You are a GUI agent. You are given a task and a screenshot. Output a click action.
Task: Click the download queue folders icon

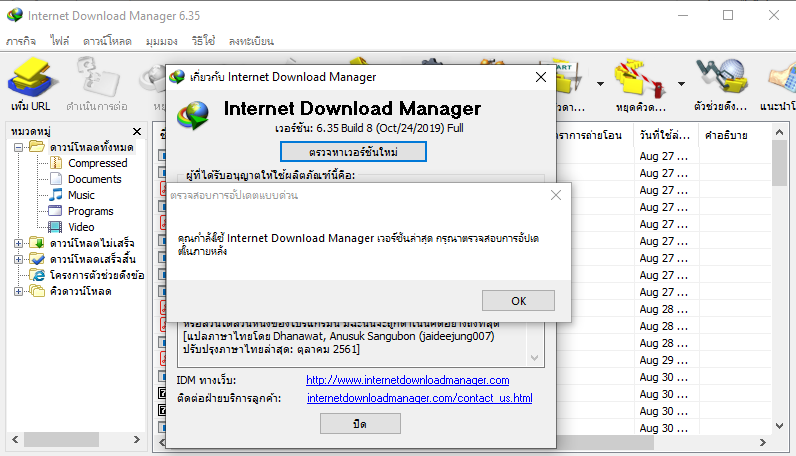[37, 291]
